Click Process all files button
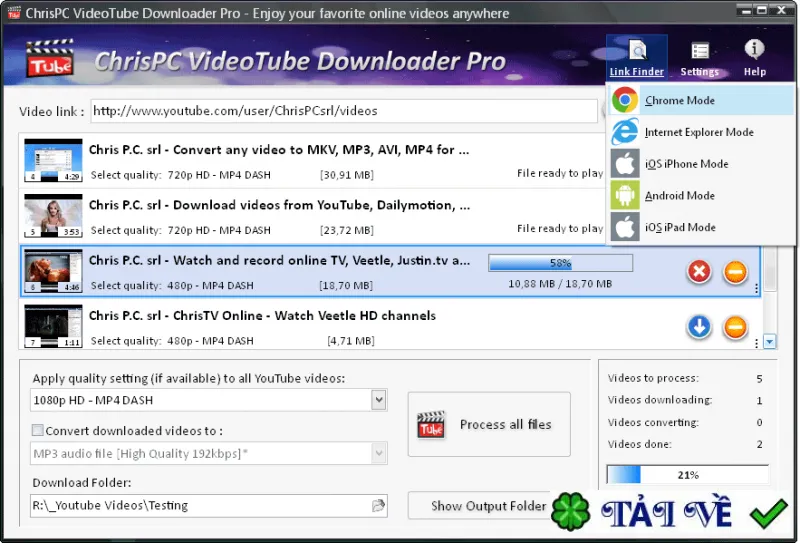 489,424
